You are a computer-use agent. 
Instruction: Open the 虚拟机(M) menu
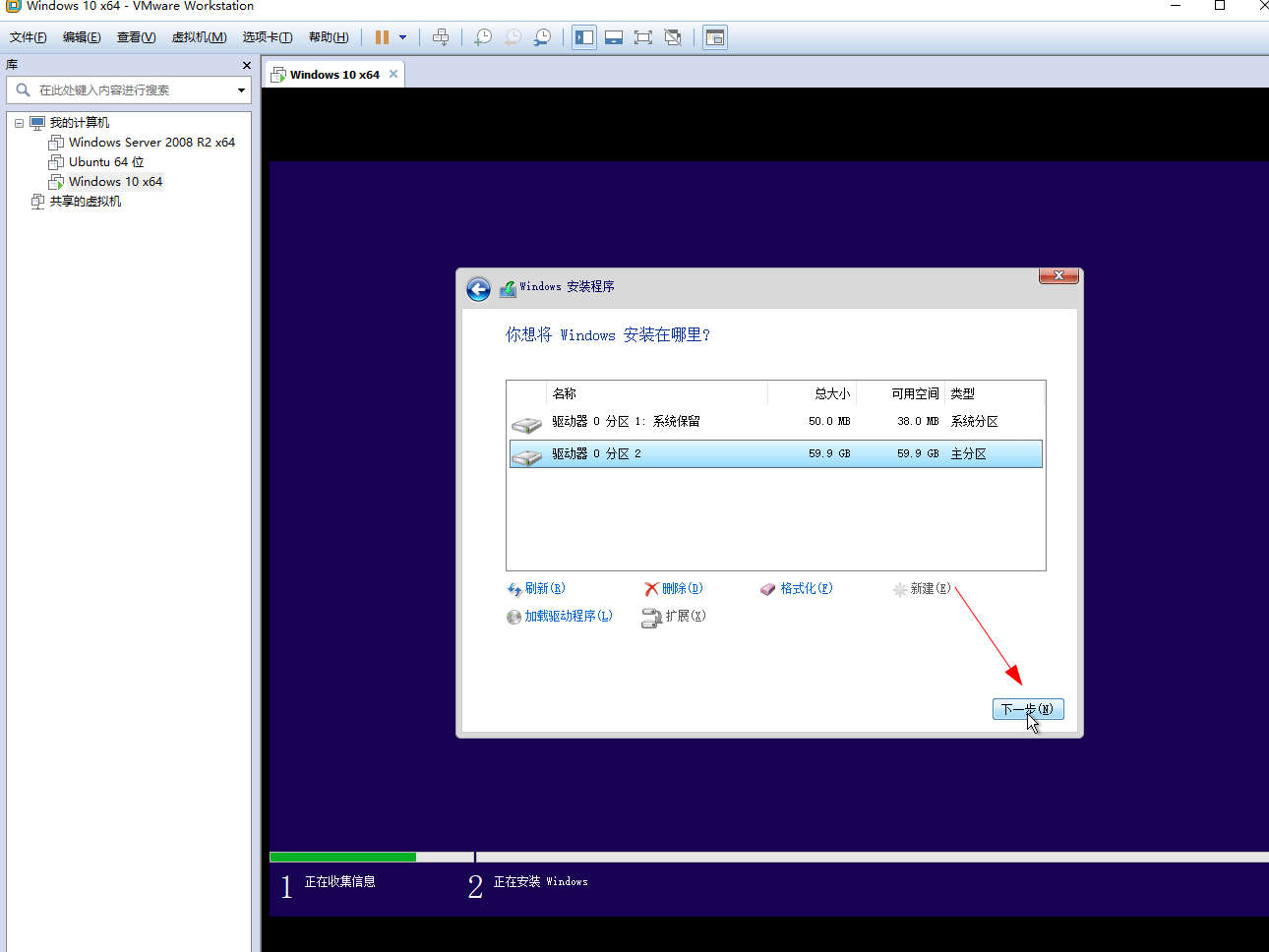click(x=199, y=37)
